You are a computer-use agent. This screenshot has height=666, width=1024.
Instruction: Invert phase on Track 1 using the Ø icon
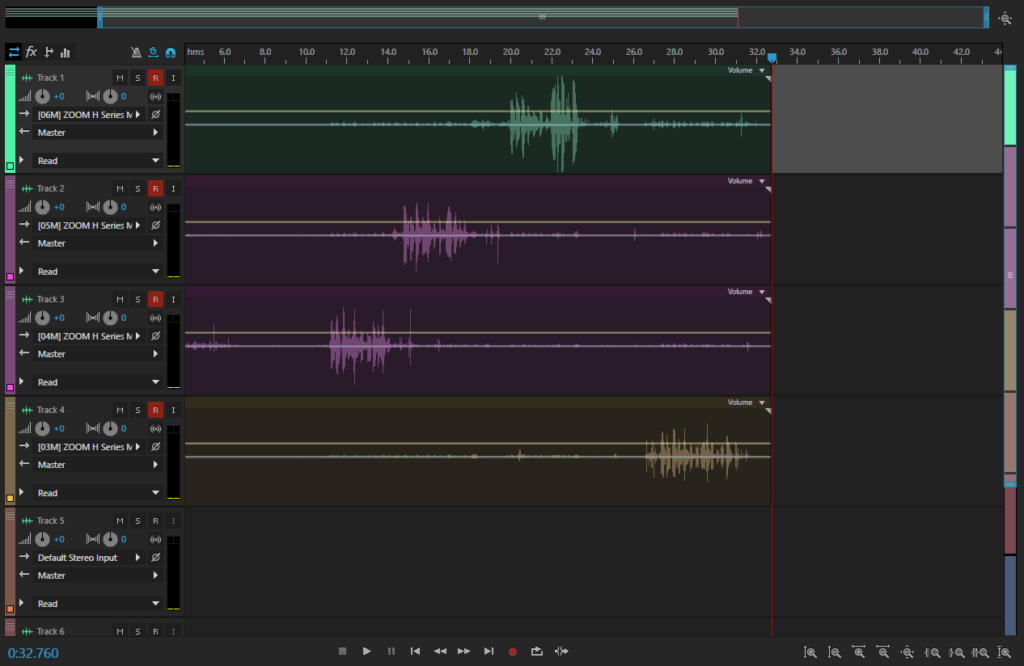tap(154, 114)
